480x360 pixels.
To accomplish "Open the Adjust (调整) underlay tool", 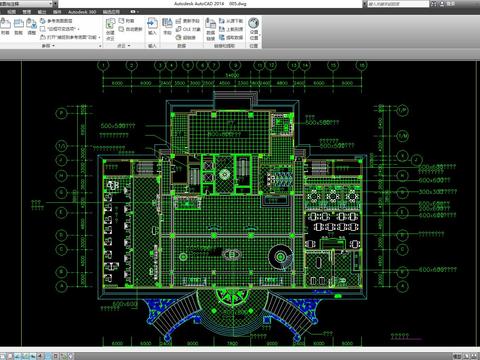I will 32,27.
